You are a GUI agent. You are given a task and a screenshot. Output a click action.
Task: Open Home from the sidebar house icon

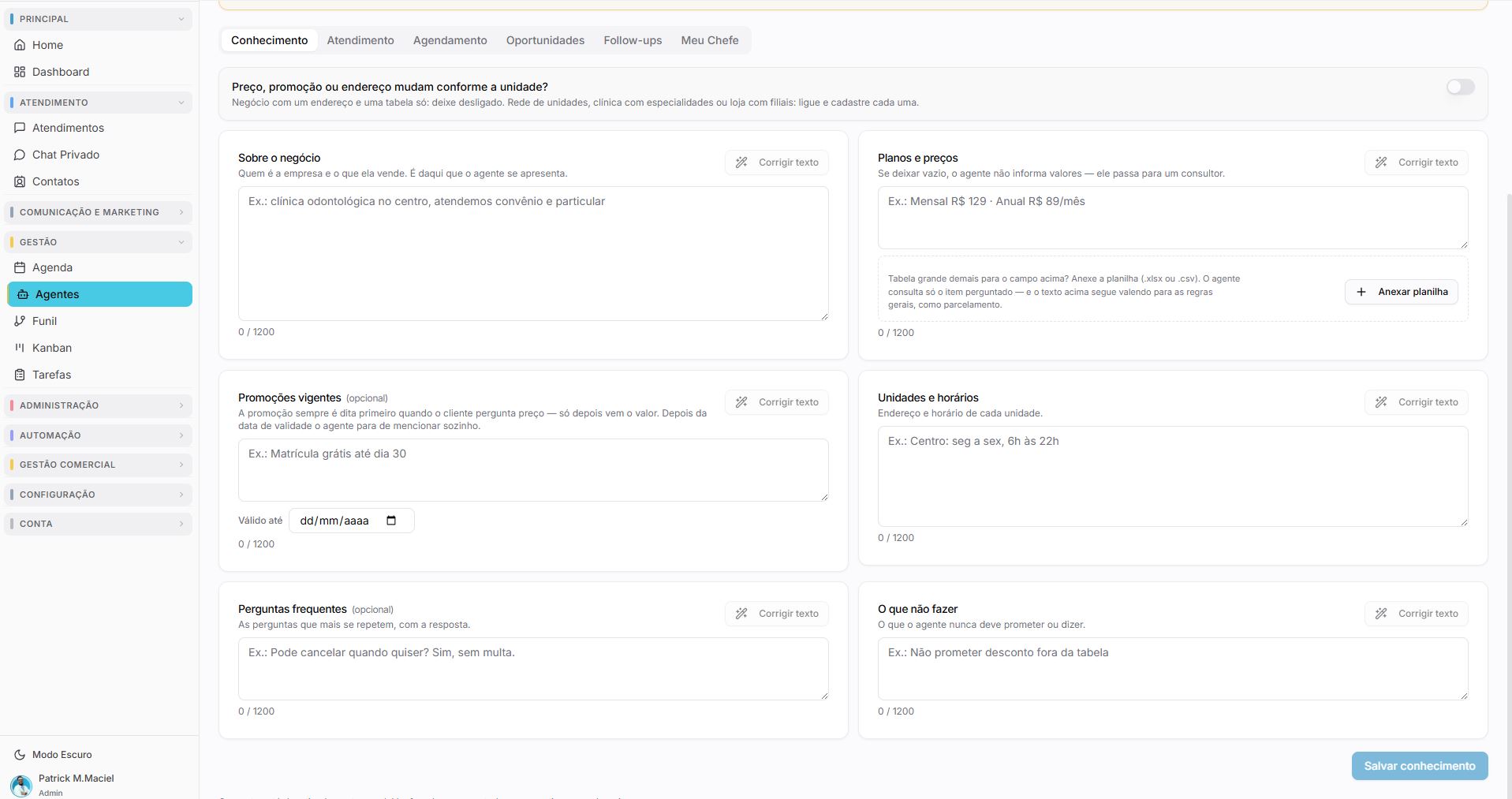coord(20,45)
